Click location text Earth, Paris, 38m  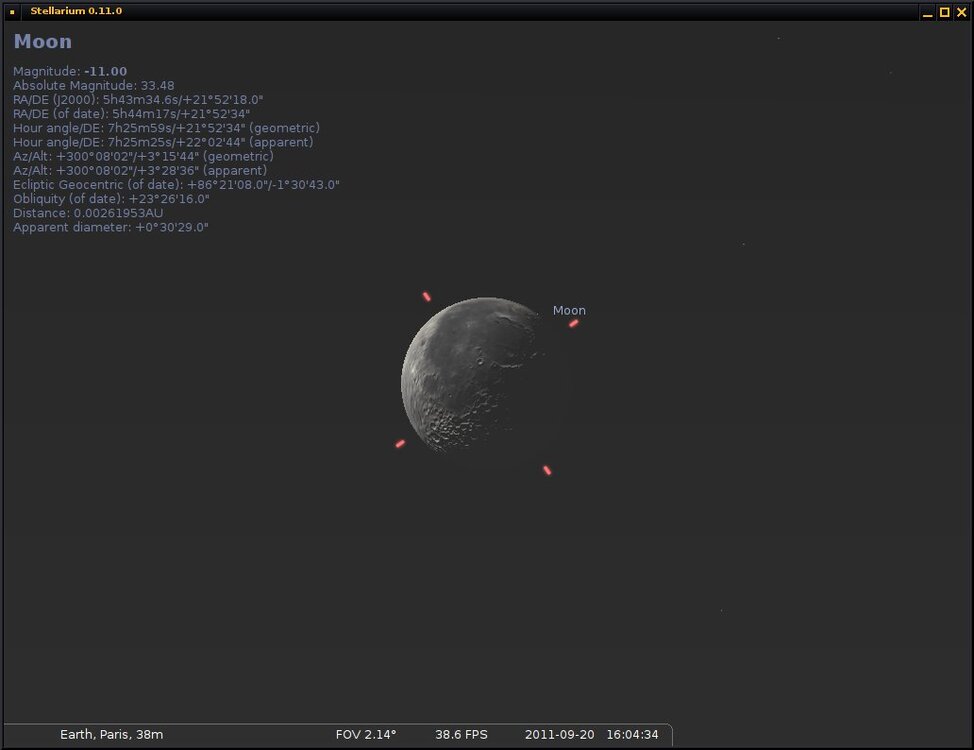point(111,735)
